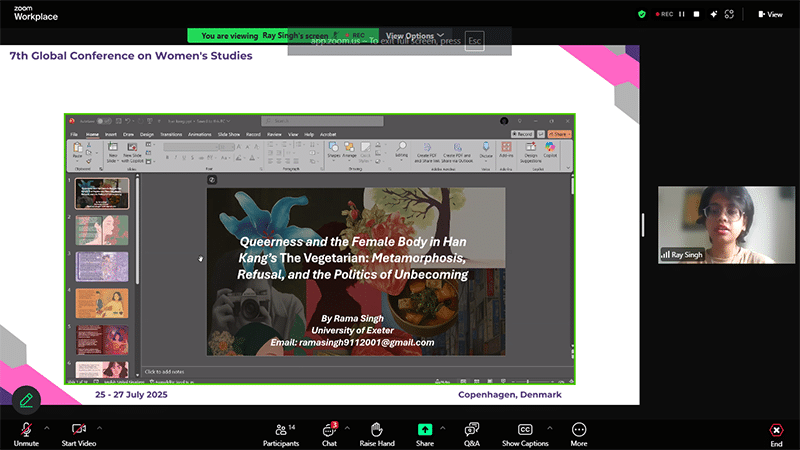The width and height of the screenshot is (800, 450).
Task: Expand video options arrow beside Start Video
Action: tap(99, 427)
